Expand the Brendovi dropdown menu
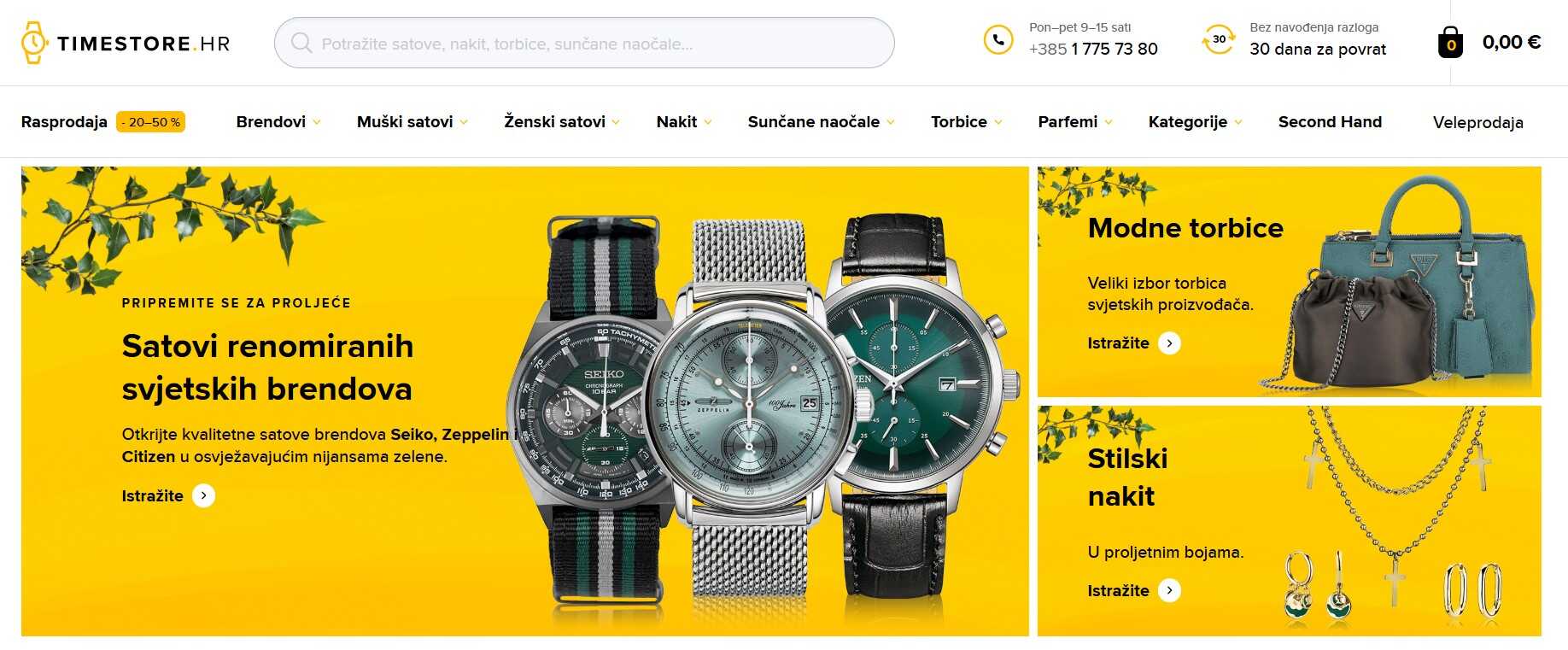The height and width of the screenshot is (650, 1568). tap(278, 122)
